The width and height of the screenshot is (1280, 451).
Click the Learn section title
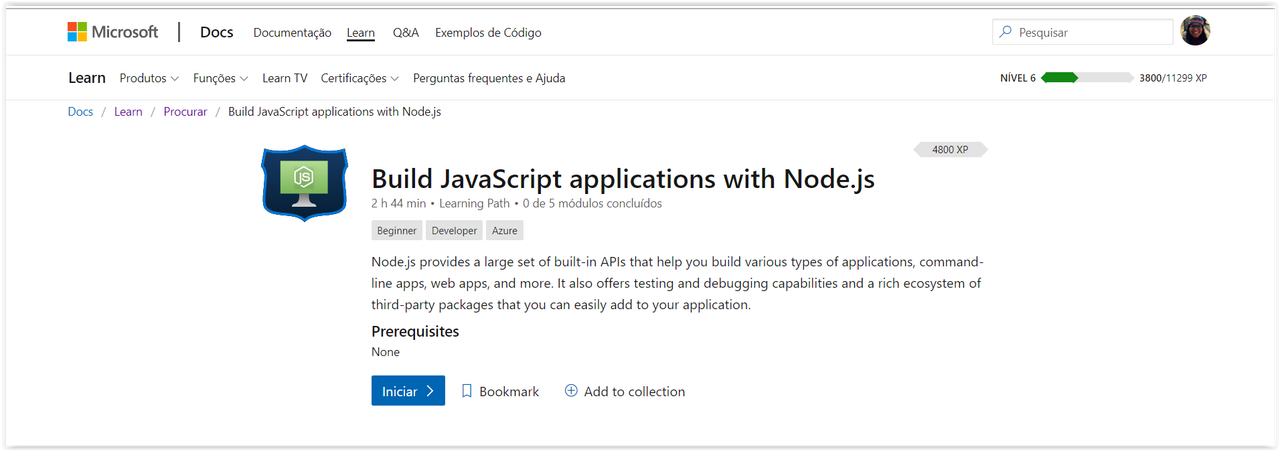pos(87,78)
